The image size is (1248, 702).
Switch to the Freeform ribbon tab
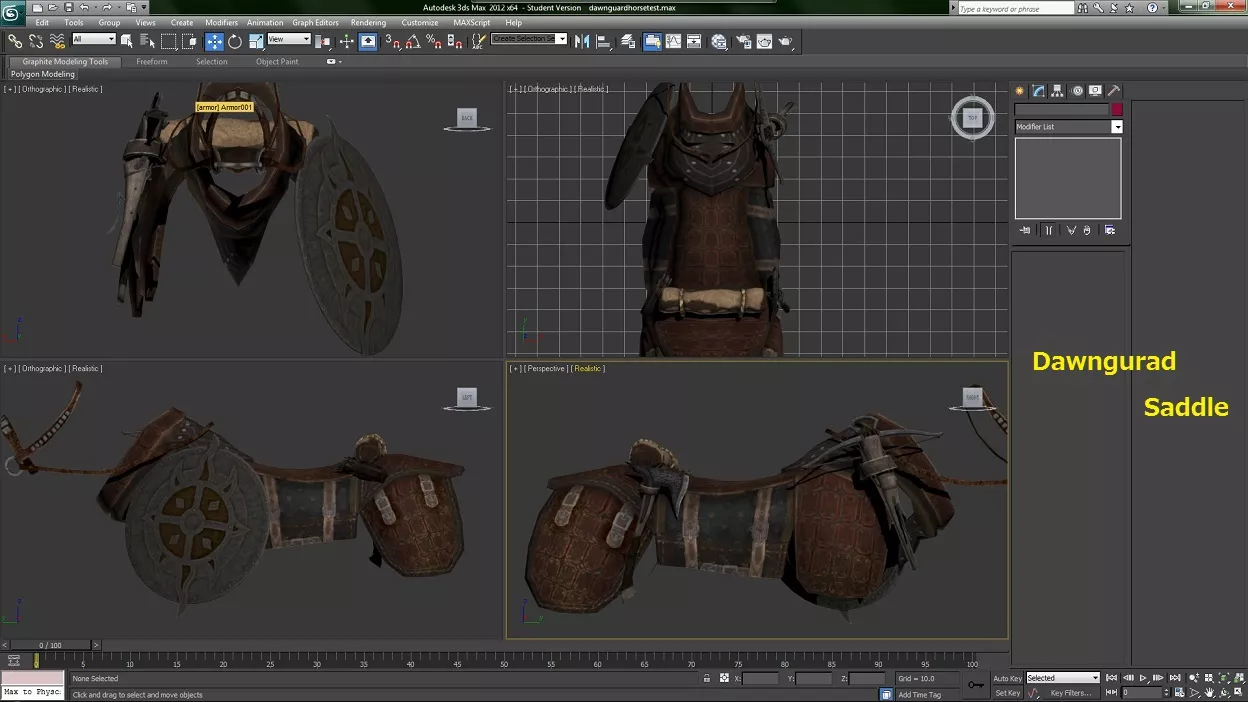(x=152, y=62)
